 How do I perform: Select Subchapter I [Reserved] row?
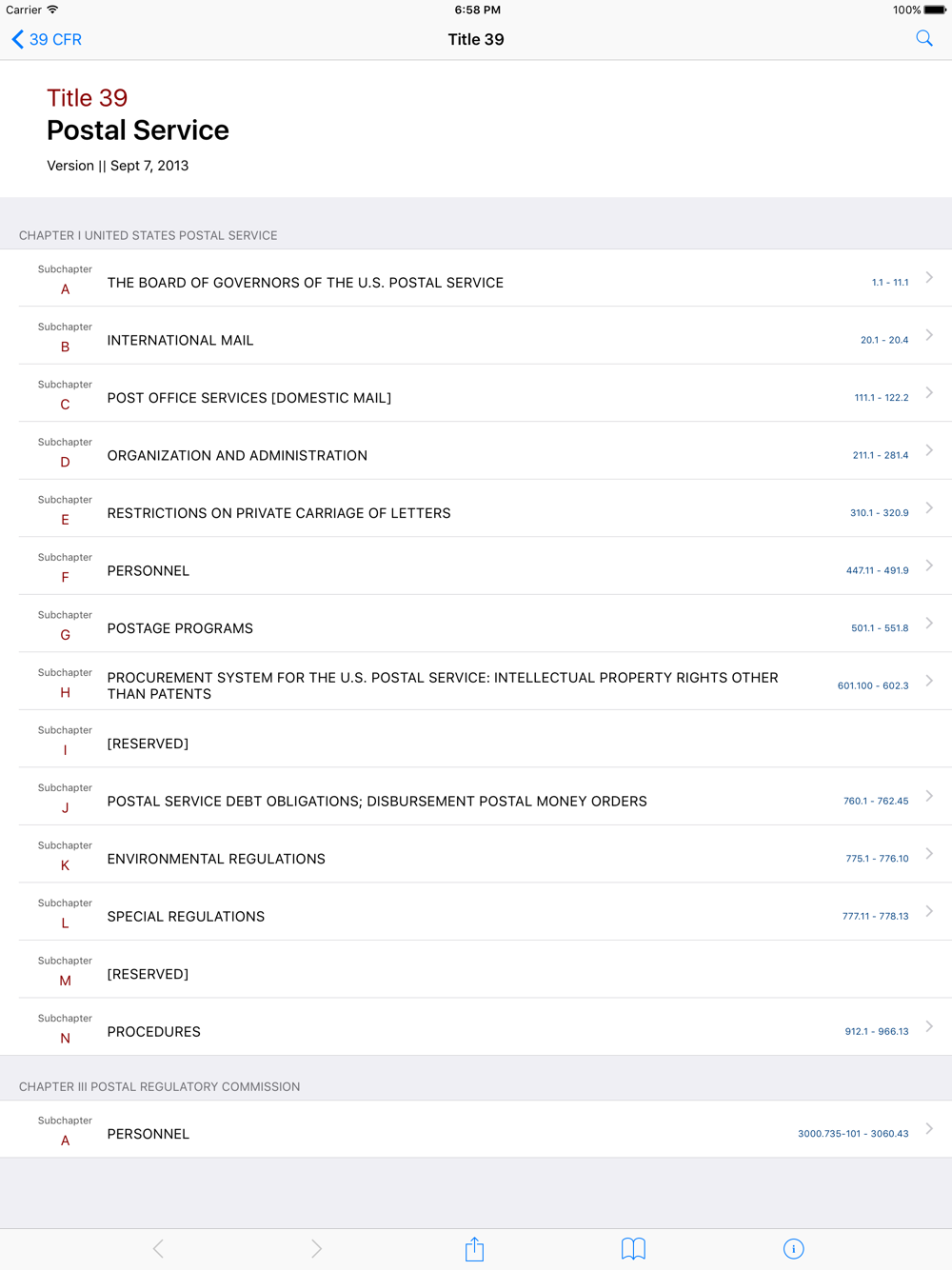point(476,739)
